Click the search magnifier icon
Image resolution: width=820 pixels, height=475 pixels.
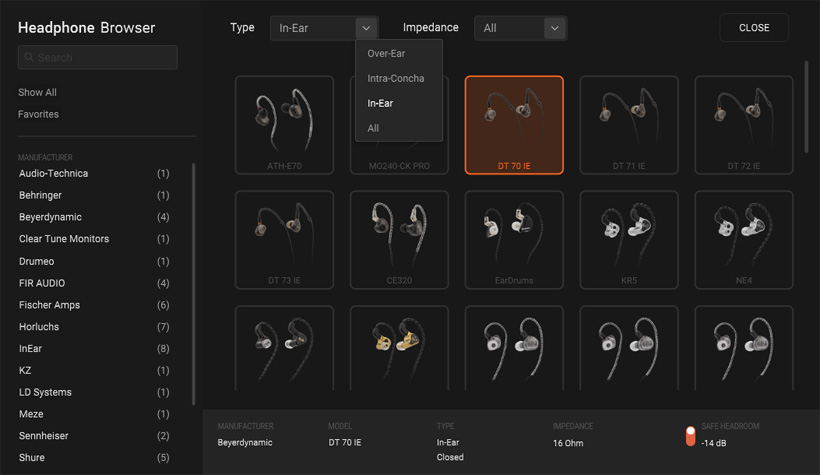pyautogui.click(x=29, y=57)
